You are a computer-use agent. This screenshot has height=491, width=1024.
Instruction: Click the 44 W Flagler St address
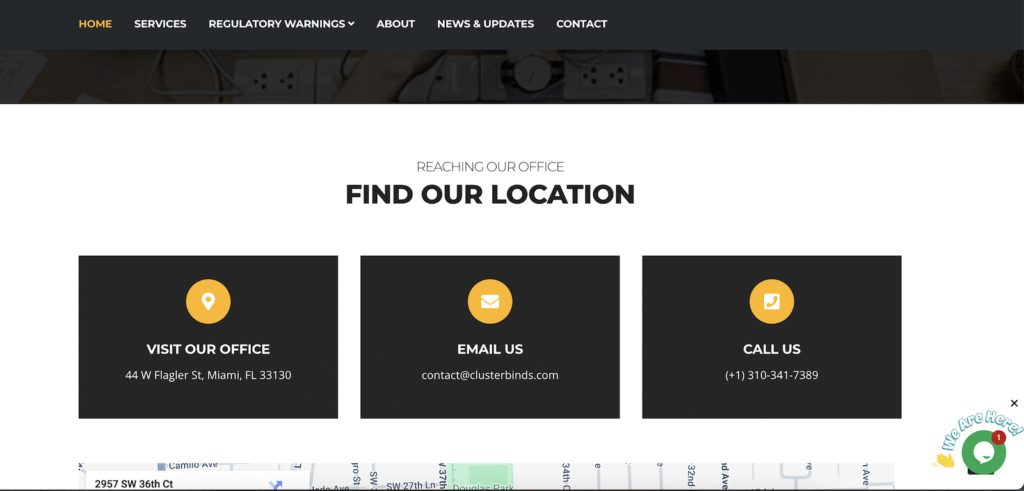208,375
